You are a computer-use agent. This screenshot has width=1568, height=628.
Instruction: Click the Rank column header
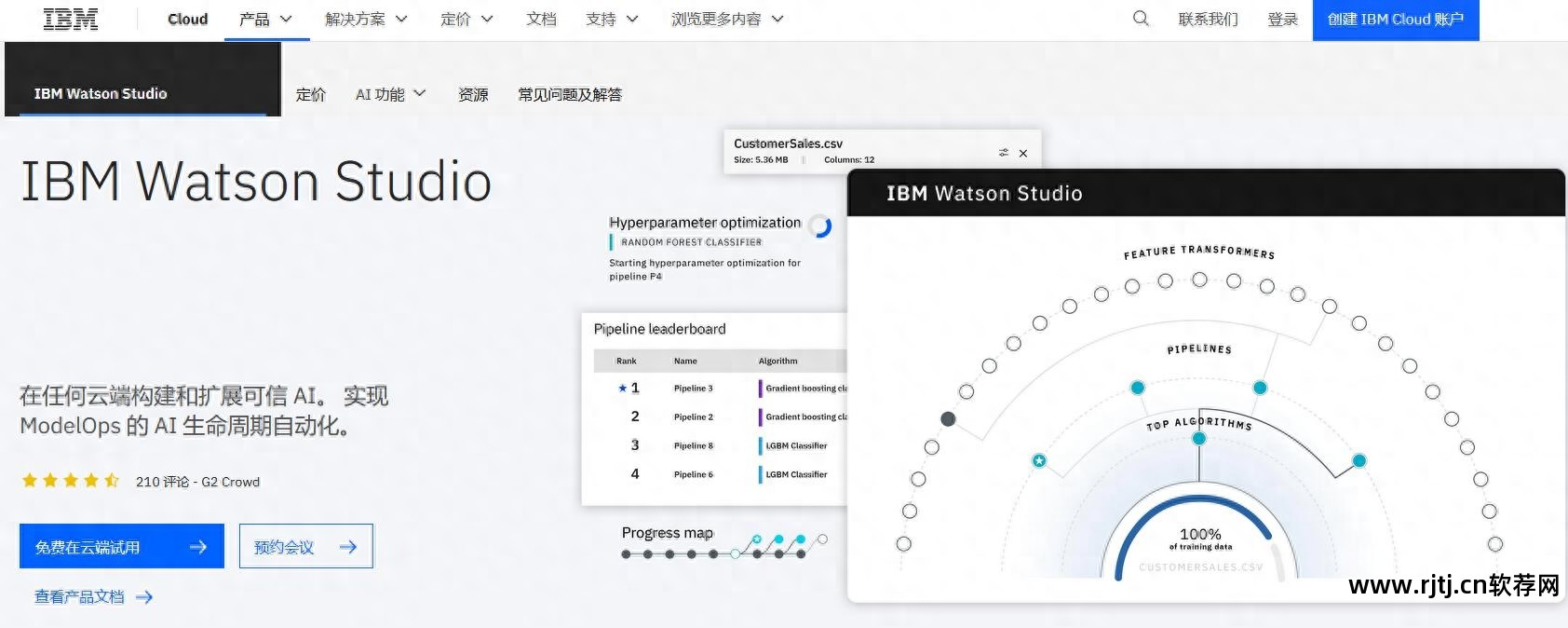coord(627,362)
